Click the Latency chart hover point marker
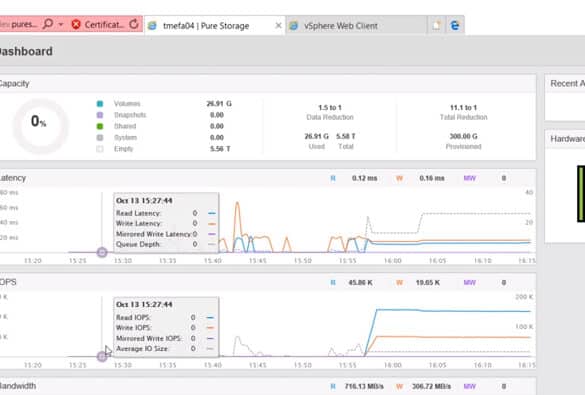The width and height of the screenshot is (585, 395). tap(102, 253)
